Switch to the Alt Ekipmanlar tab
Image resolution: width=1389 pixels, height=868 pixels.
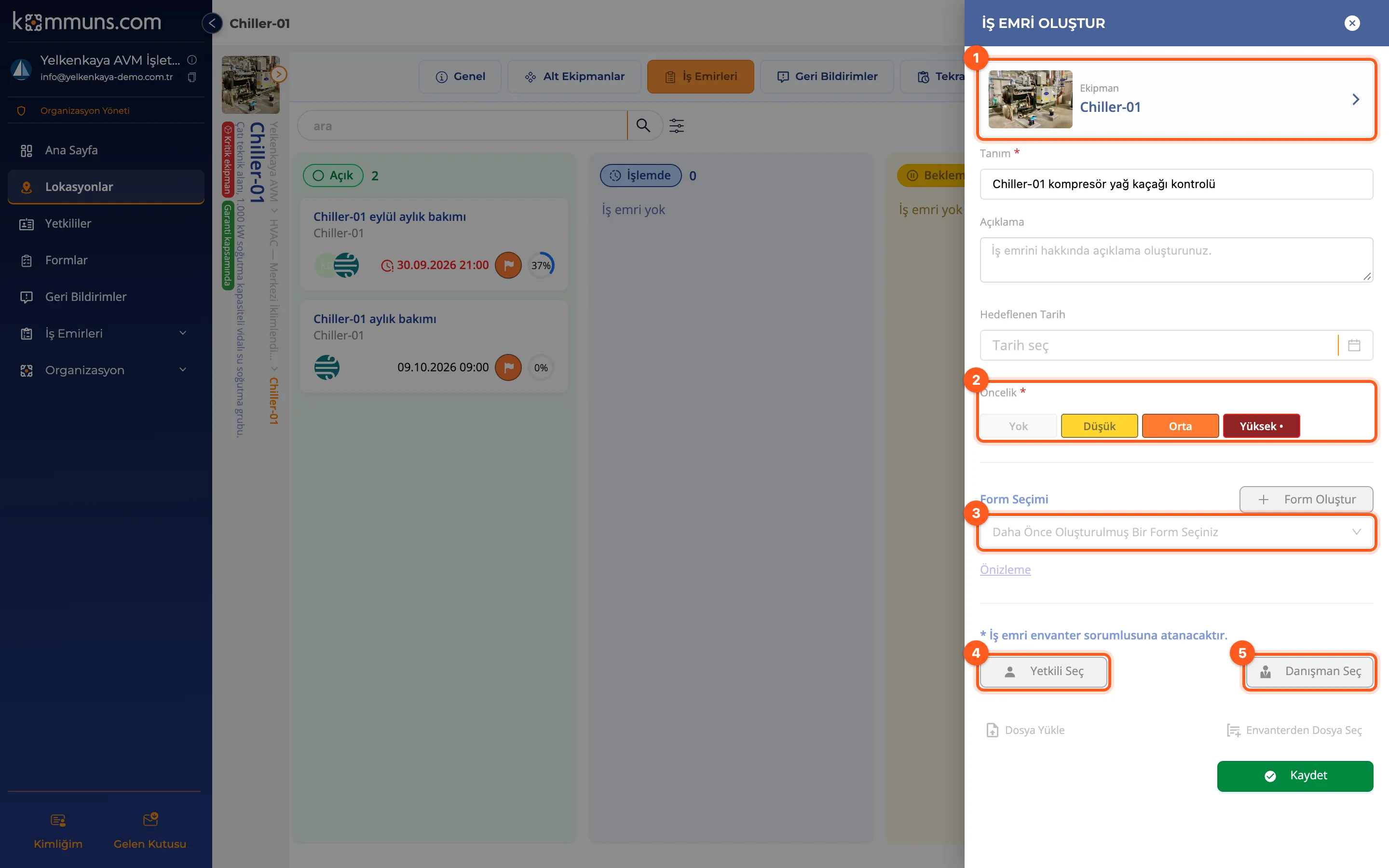click(x=574, y=76)
